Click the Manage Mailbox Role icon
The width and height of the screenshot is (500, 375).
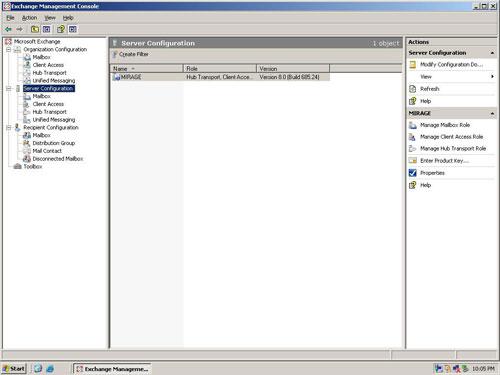click(413, 125)
